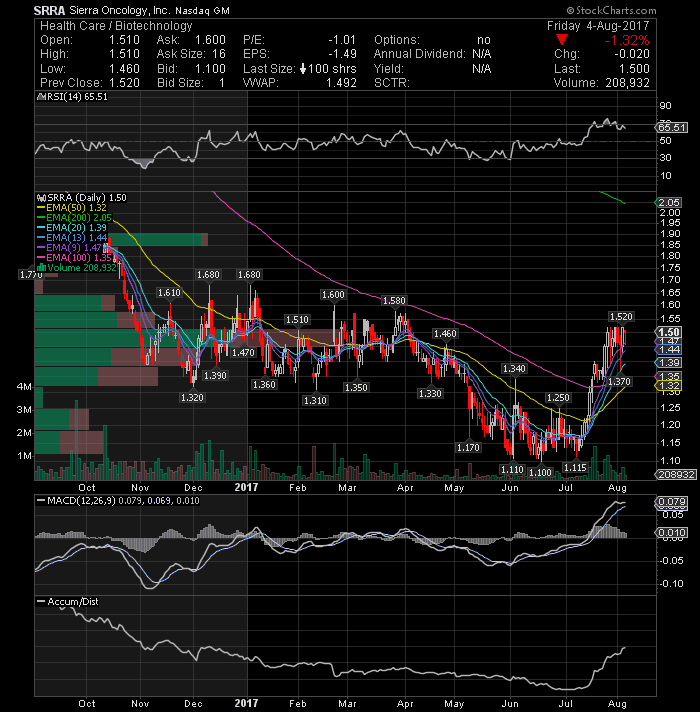
Task: Click the Accum/Dist indicator label
Action: [x=68, y=601]
